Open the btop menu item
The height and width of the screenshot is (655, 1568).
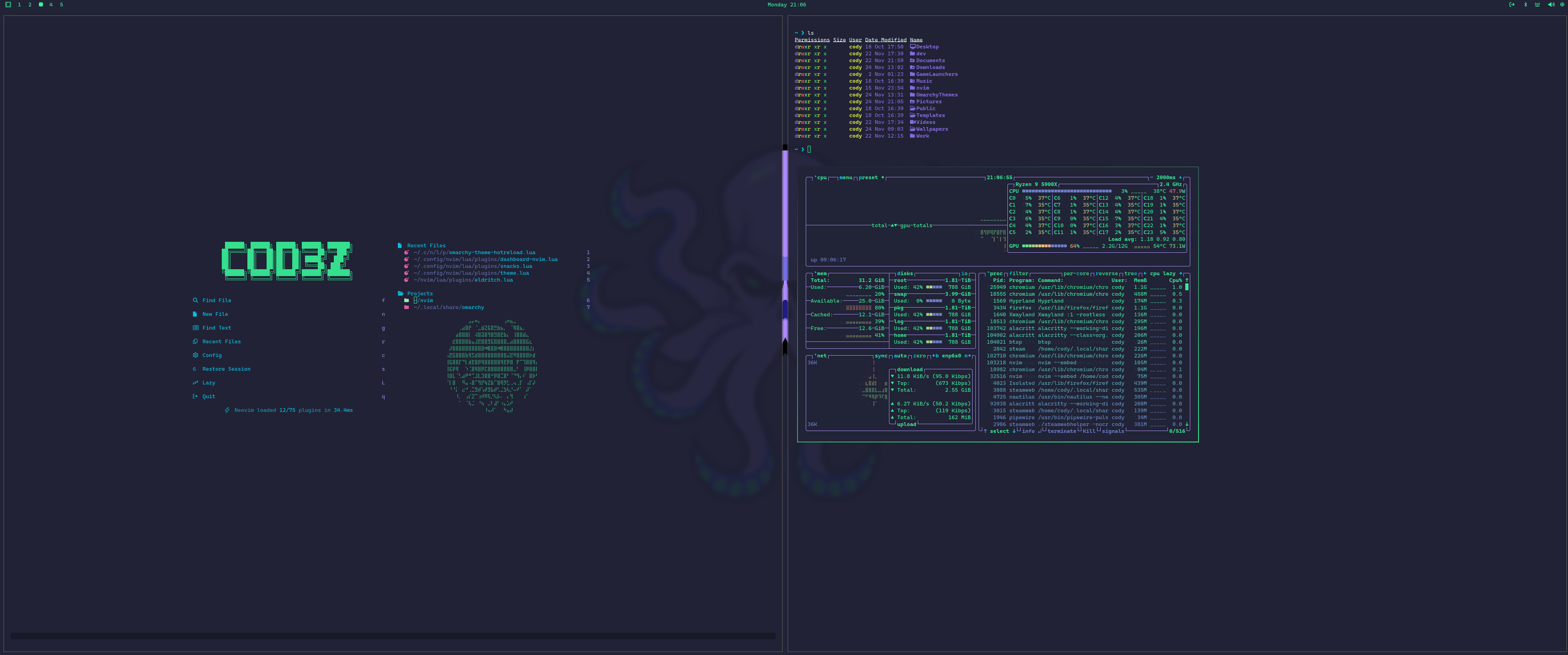point(846,178)
